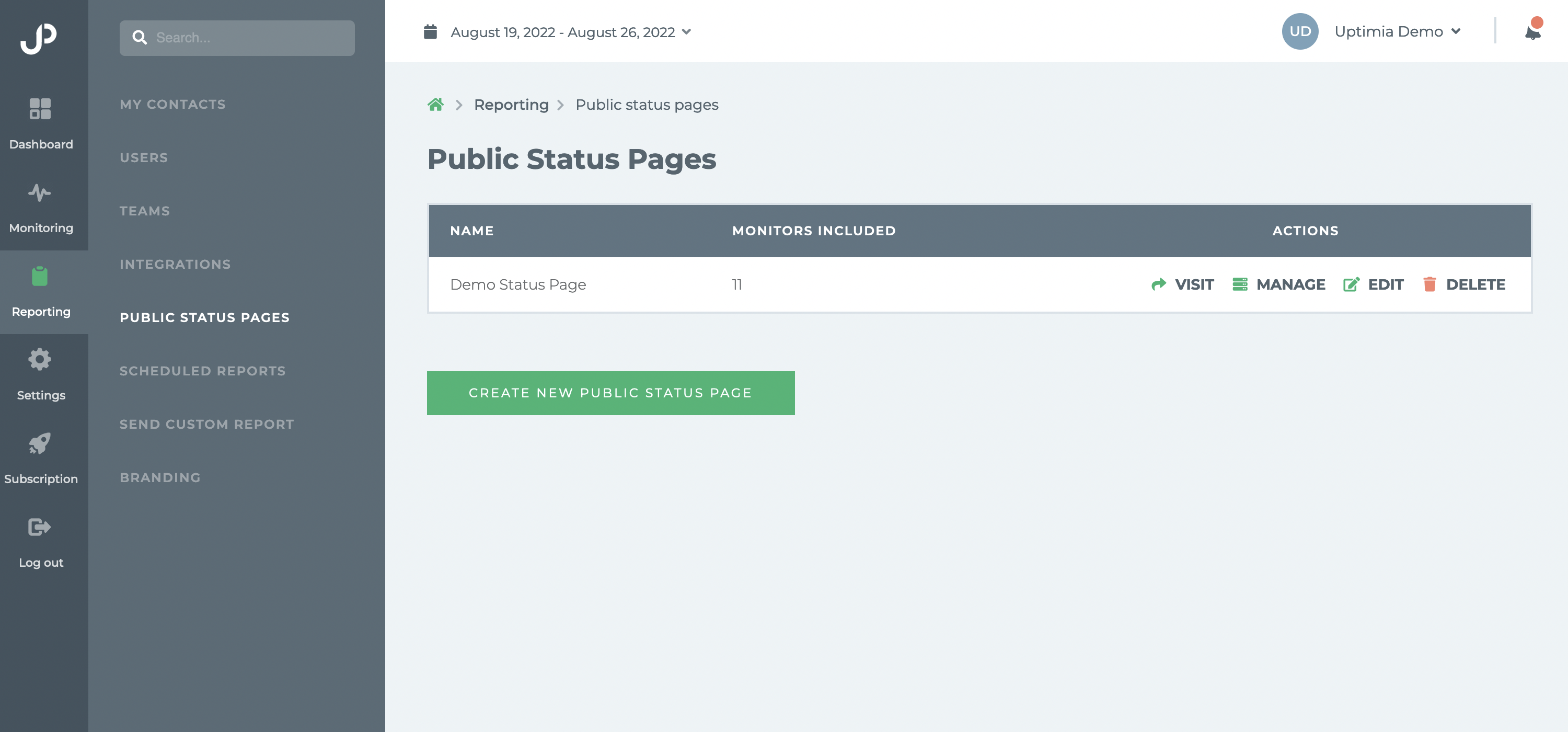
Task: Expand the Uptimia Demo account menu chevron
Action: point(1456,32)
